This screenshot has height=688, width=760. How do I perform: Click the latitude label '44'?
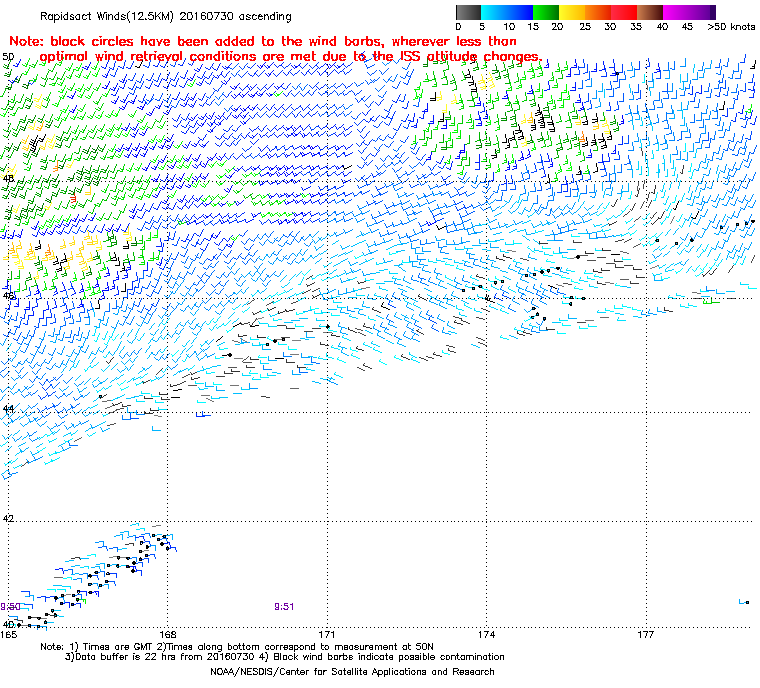(8, 409)
